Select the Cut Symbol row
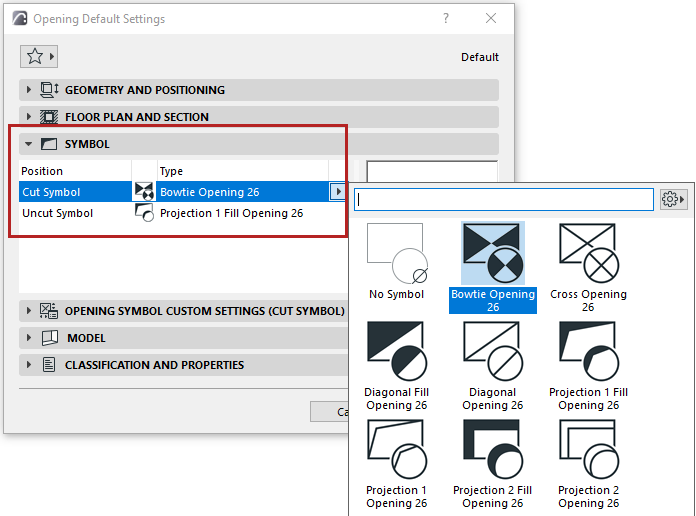 click(182, 191)
